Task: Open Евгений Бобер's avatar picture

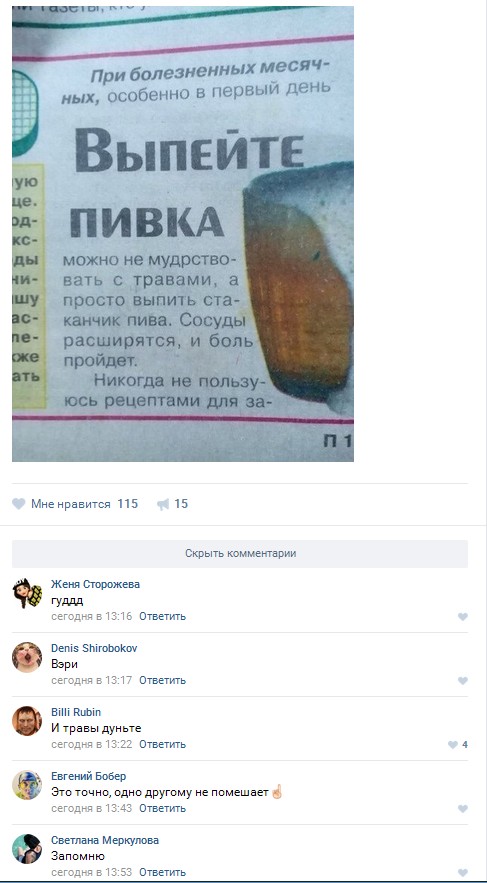Action: [27, 786]
